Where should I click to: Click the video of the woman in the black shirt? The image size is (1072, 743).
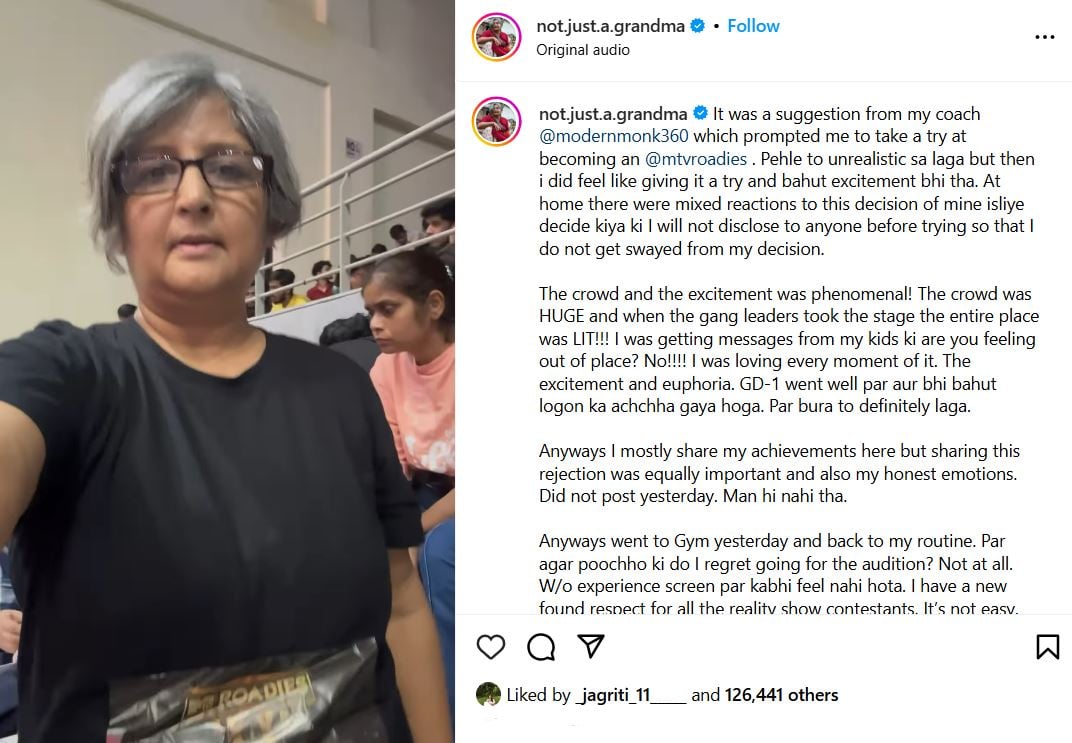click(x=227, y=371)
